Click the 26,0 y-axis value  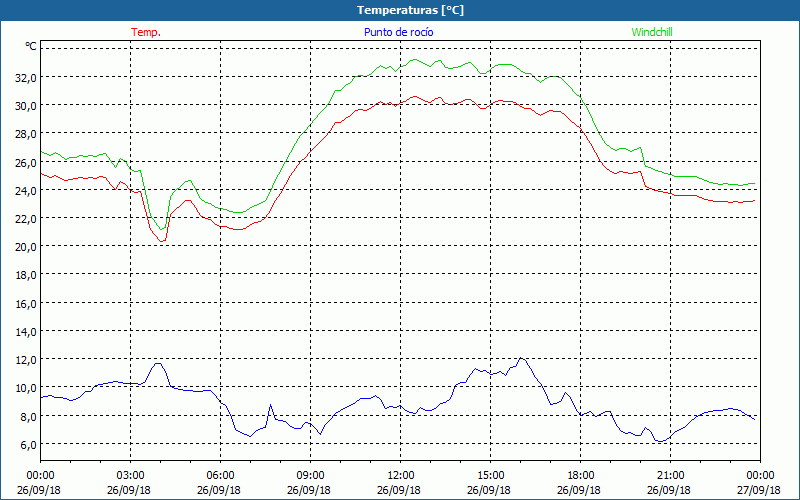[x=26, y=162]
